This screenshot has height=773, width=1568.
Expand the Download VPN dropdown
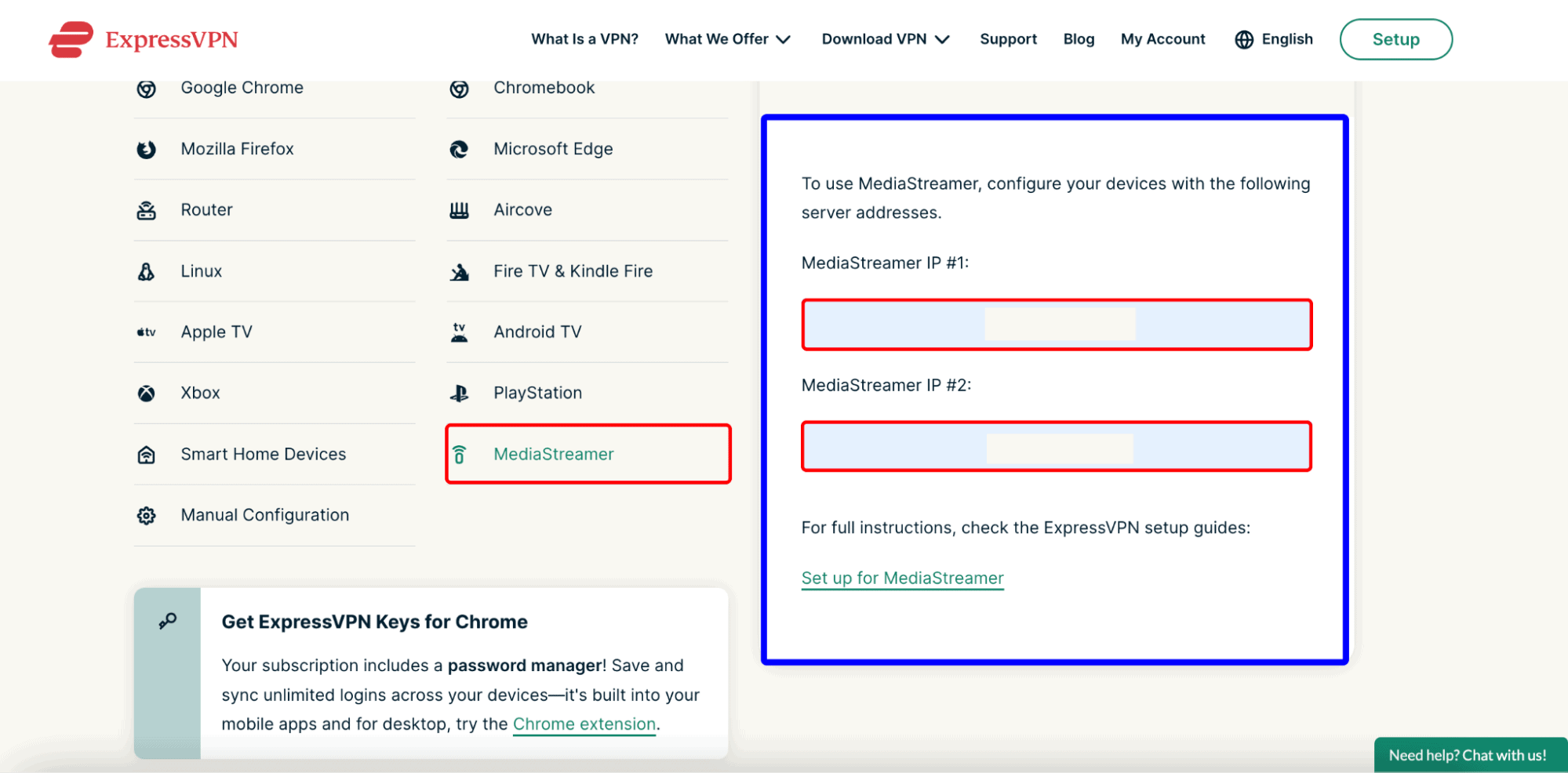[x=885, y=39]
